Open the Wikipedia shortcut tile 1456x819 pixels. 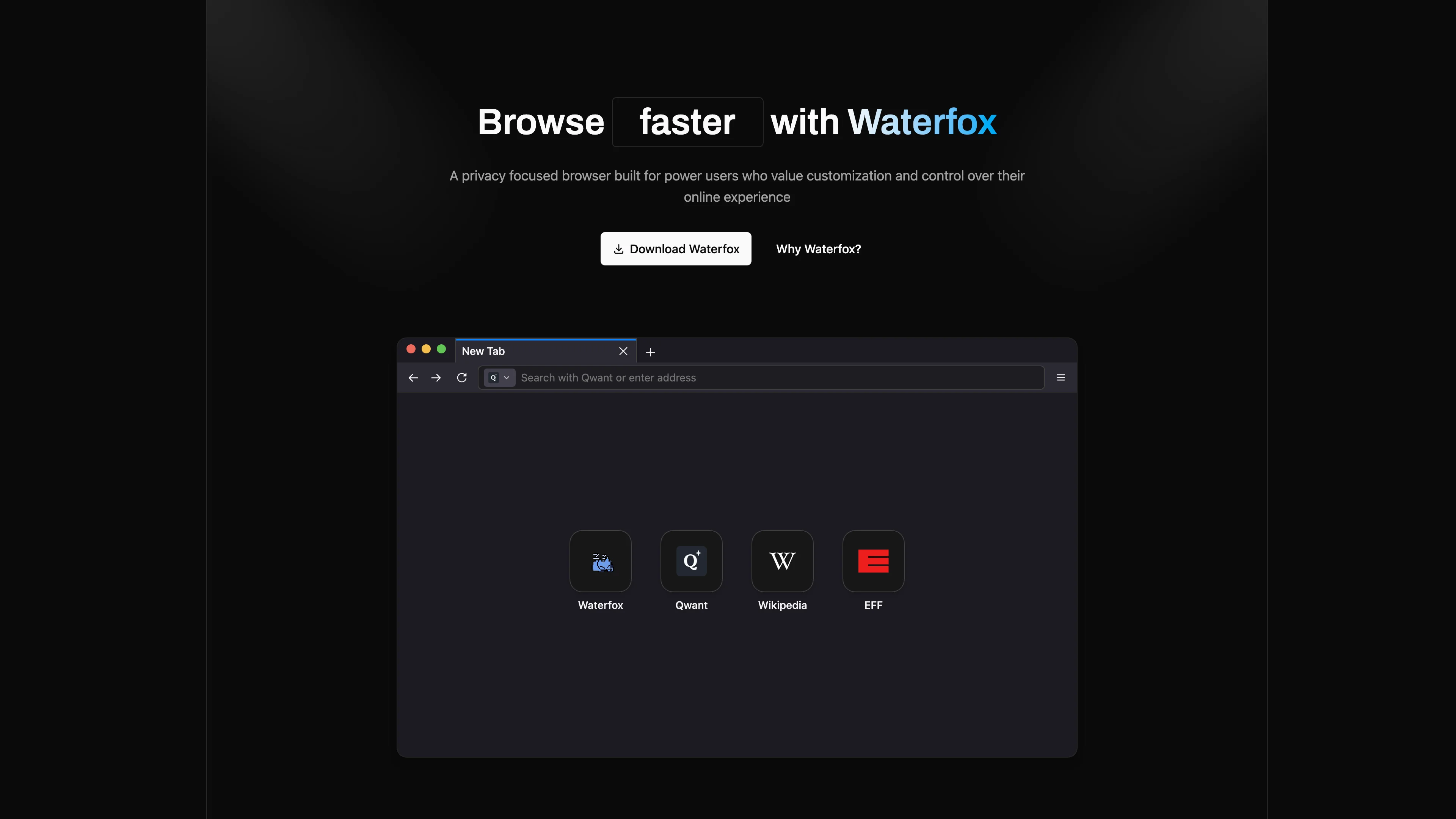[782, 561]
